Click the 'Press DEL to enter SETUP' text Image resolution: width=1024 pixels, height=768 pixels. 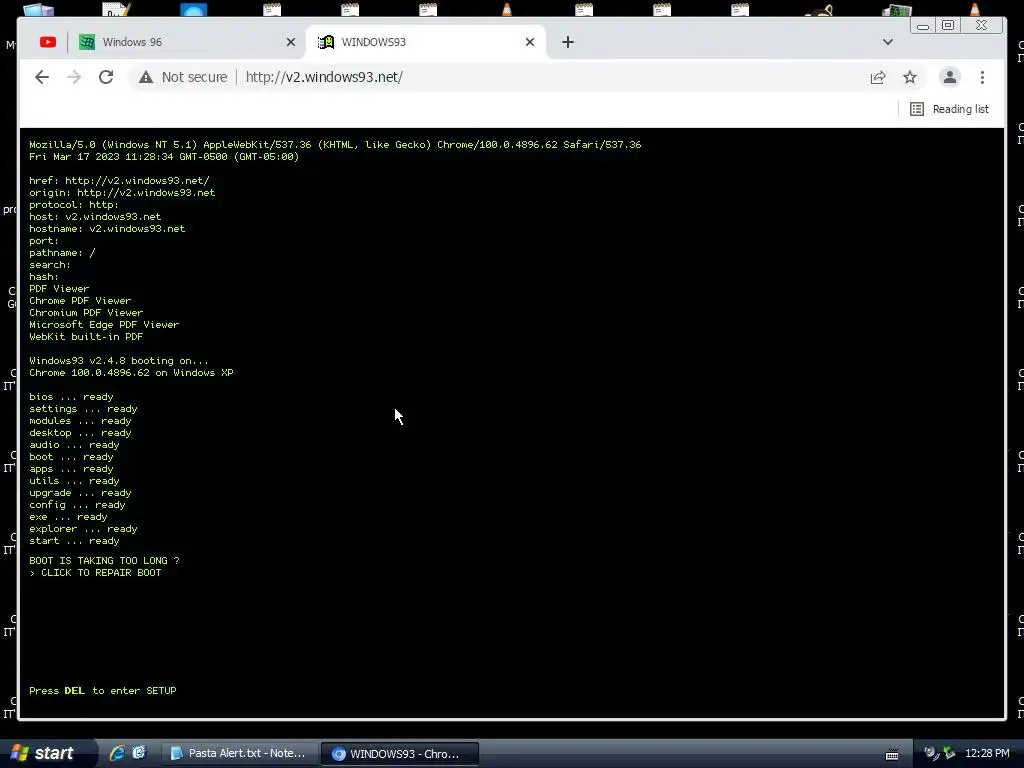click(103, 690)
